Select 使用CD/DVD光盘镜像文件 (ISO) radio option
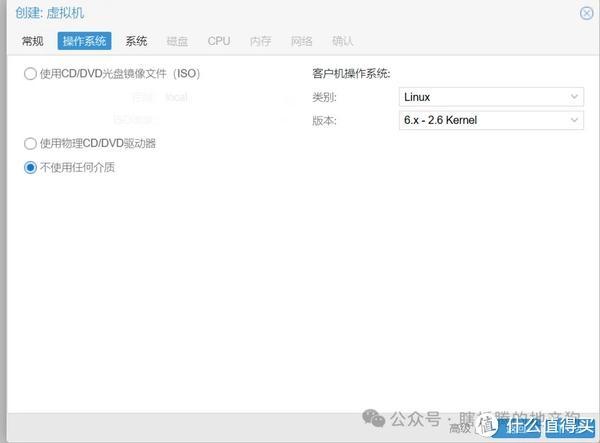The height and width of the screenshot is (443, 600). coord(30,73)
